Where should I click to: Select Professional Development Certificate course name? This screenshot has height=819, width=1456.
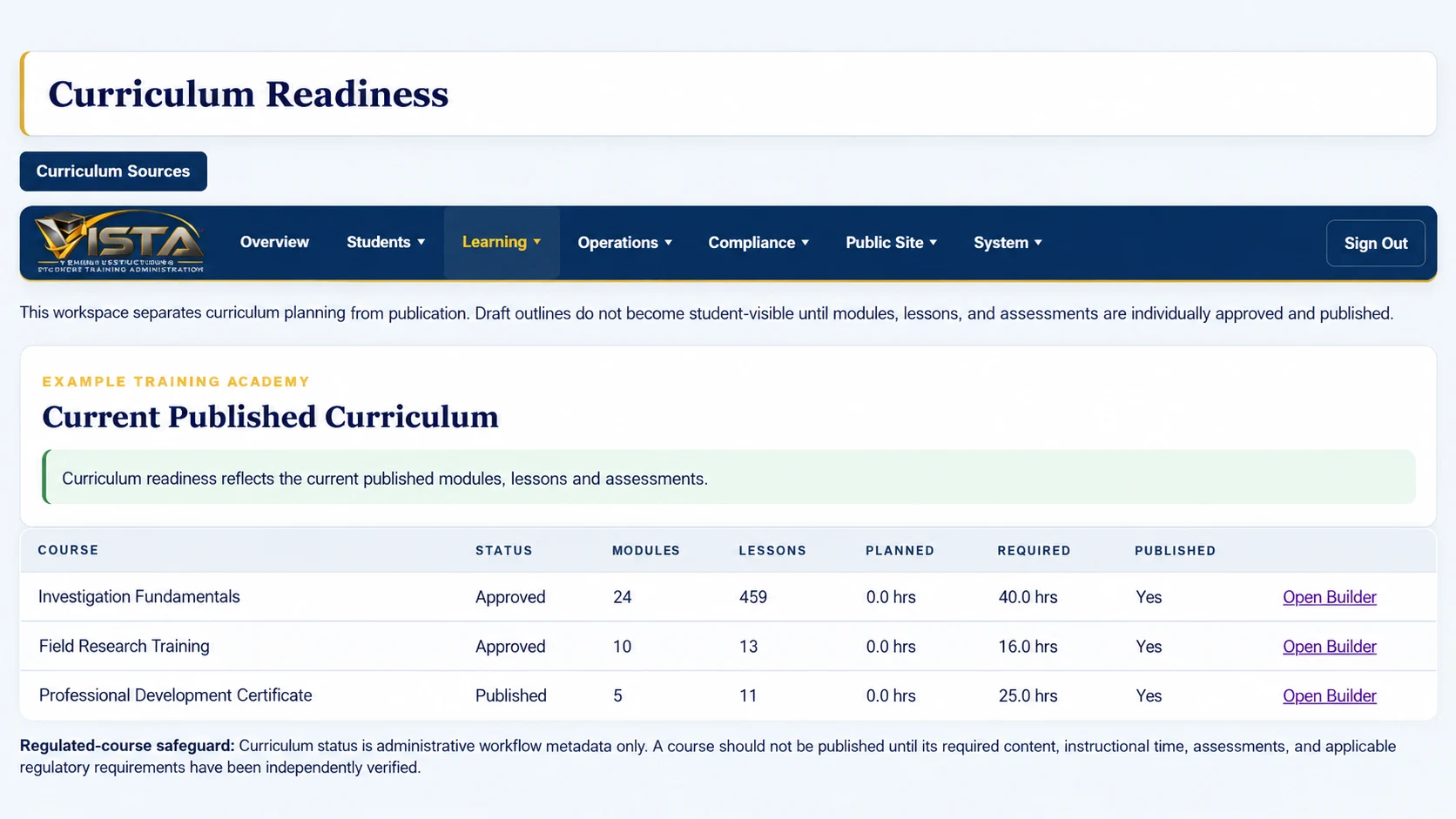coord(175,695)
